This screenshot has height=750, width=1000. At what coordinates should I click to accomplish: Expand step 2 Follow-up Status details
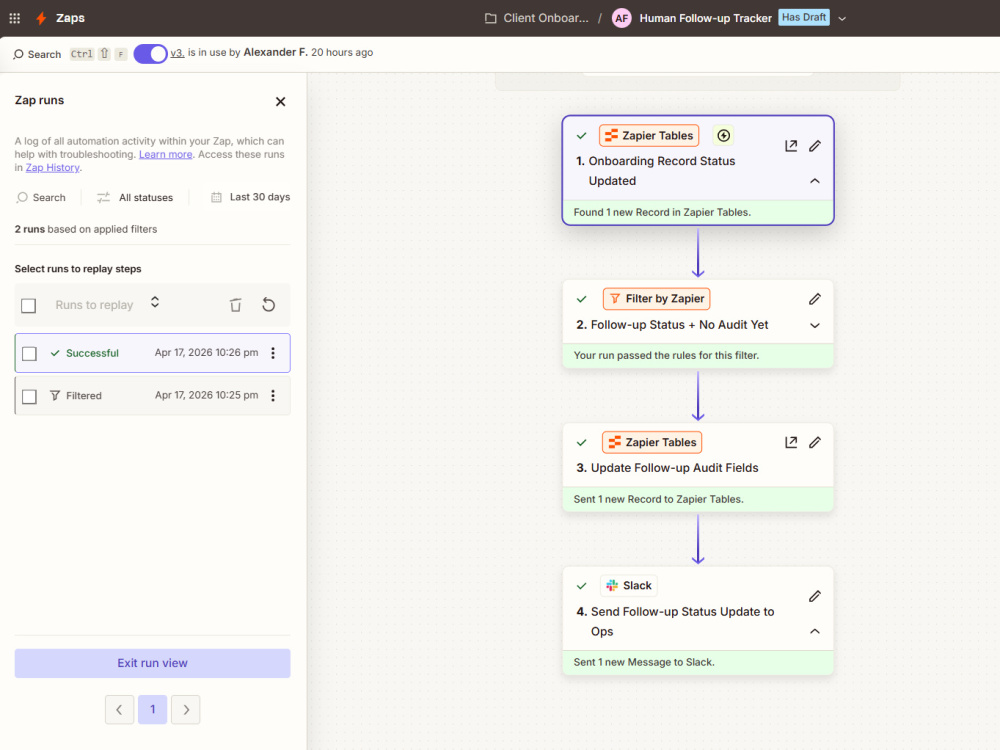[x=814, y=325]
